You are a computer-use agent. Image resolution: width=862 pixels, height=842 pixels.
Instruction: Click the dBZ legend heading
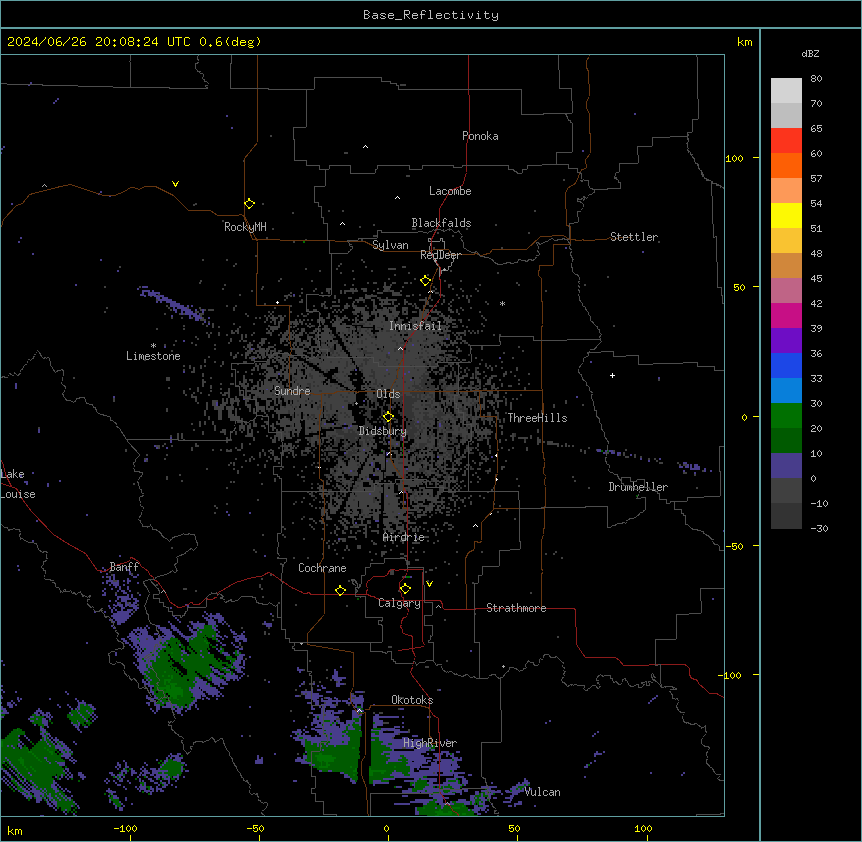click(810, 53)
